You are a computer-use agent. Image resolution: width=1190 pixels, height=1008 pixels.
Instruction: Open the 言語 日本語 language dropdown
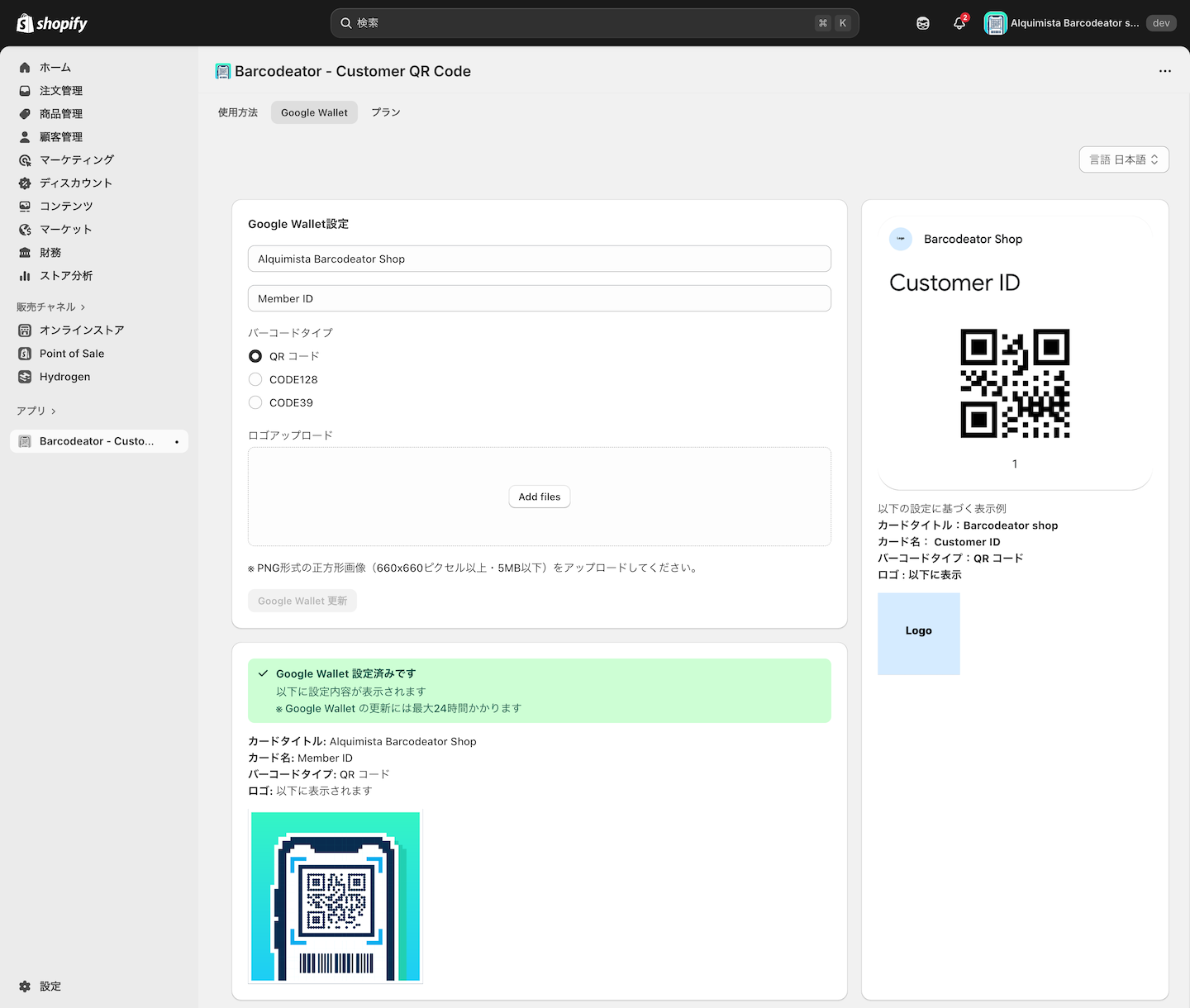coord(1123,159)
